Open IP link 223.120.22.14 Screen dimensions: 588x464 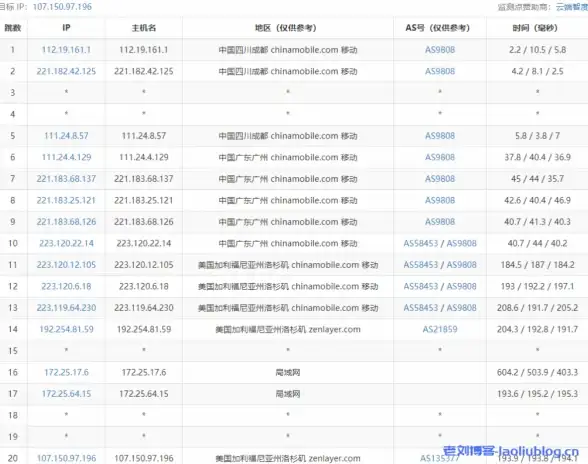(x=66, y=243)
